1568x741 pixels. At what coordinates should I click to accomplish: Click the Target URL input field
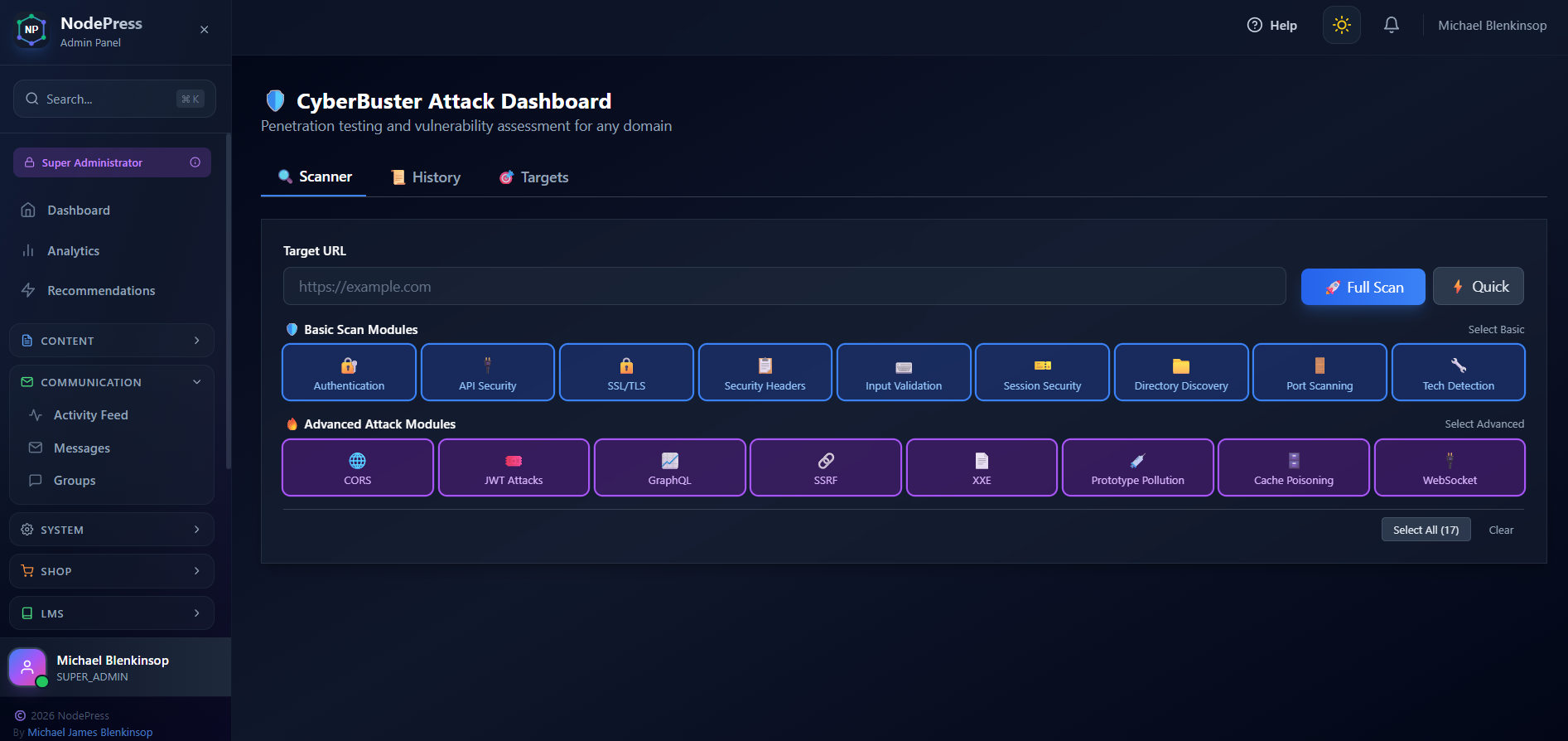pyautogui.click(x=784, y=287)
